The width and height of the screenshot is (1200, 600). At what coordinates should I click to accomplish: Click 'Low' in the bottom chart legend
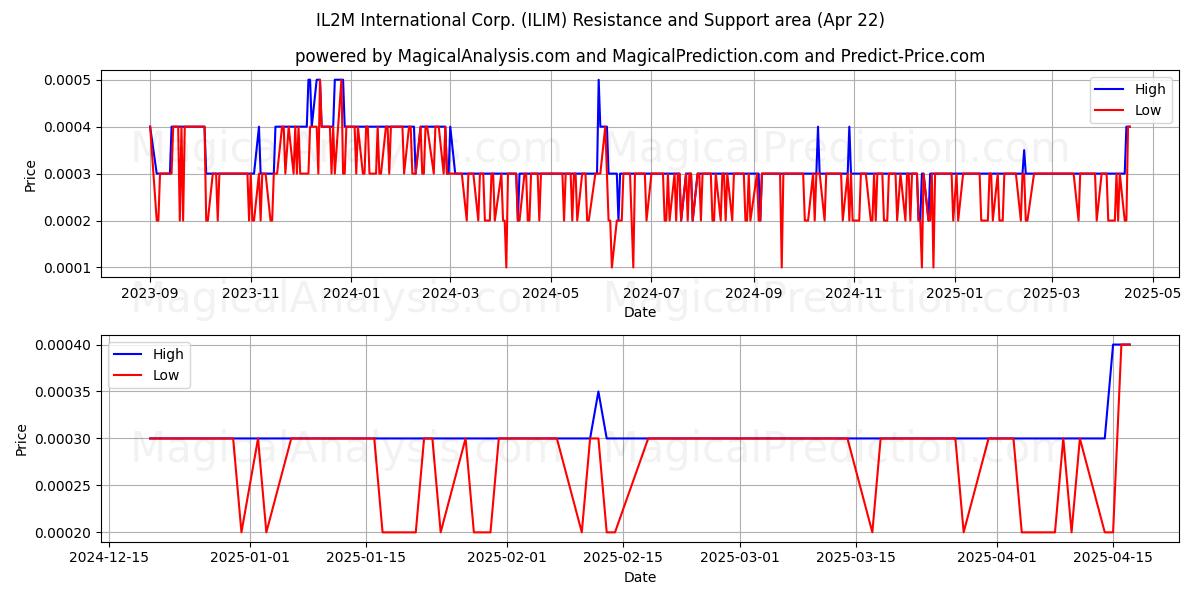pyautogui.click(x=166, y=375)
